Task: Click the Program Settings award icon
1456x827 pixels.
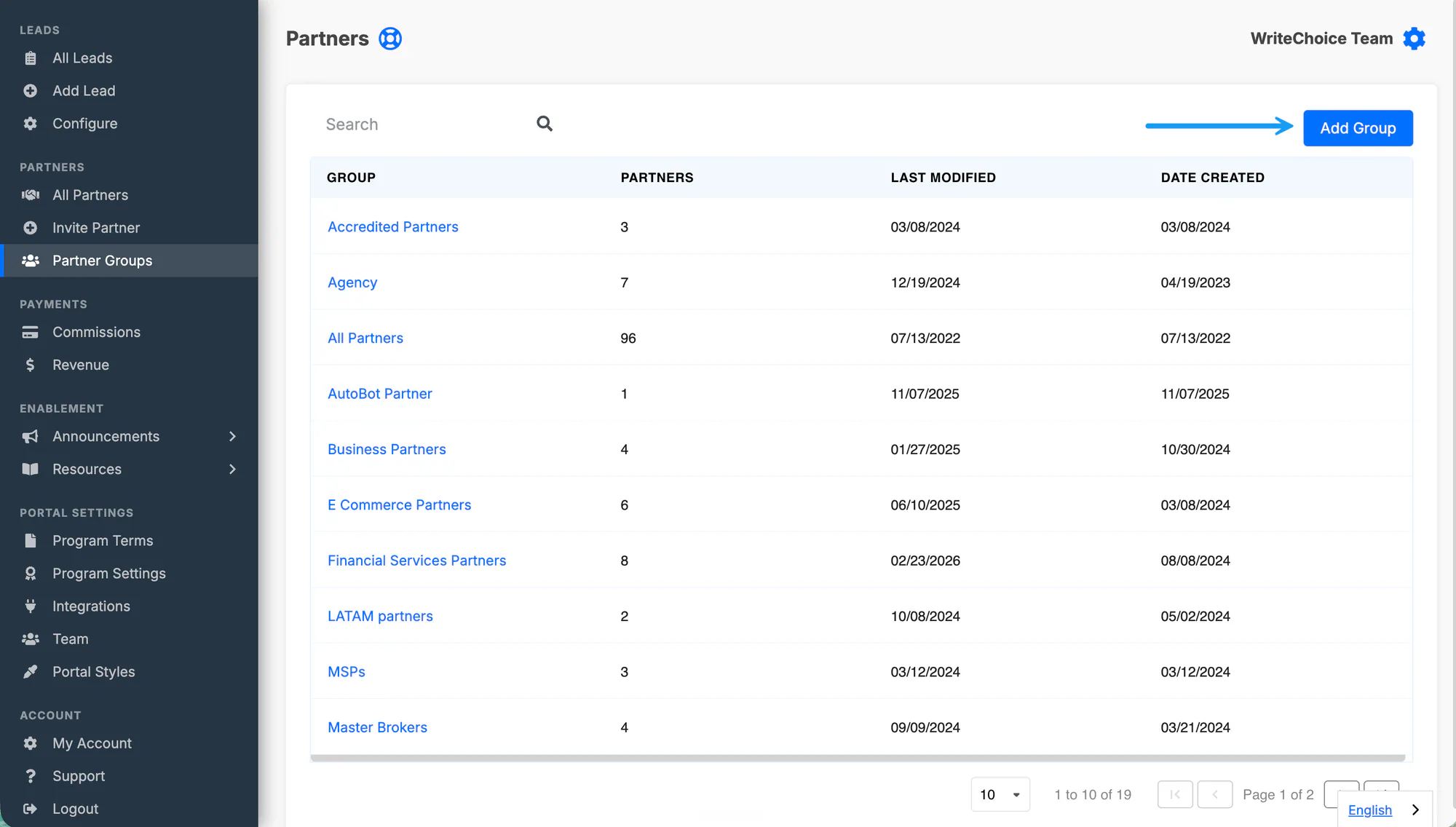Action: (30, 574)
